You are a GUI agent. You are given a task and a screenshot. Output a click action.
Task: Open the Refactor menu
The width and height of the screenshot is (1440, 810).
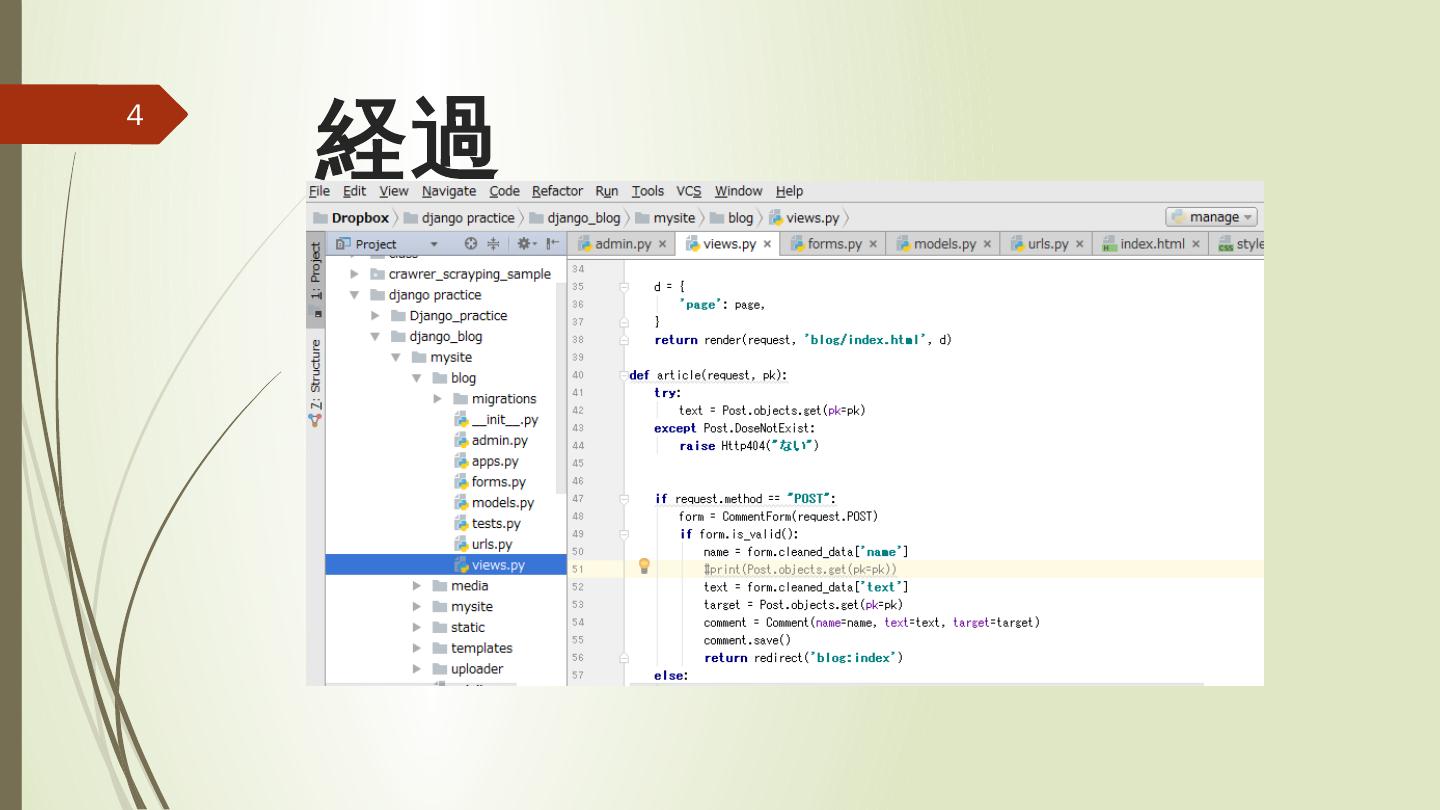557,191
